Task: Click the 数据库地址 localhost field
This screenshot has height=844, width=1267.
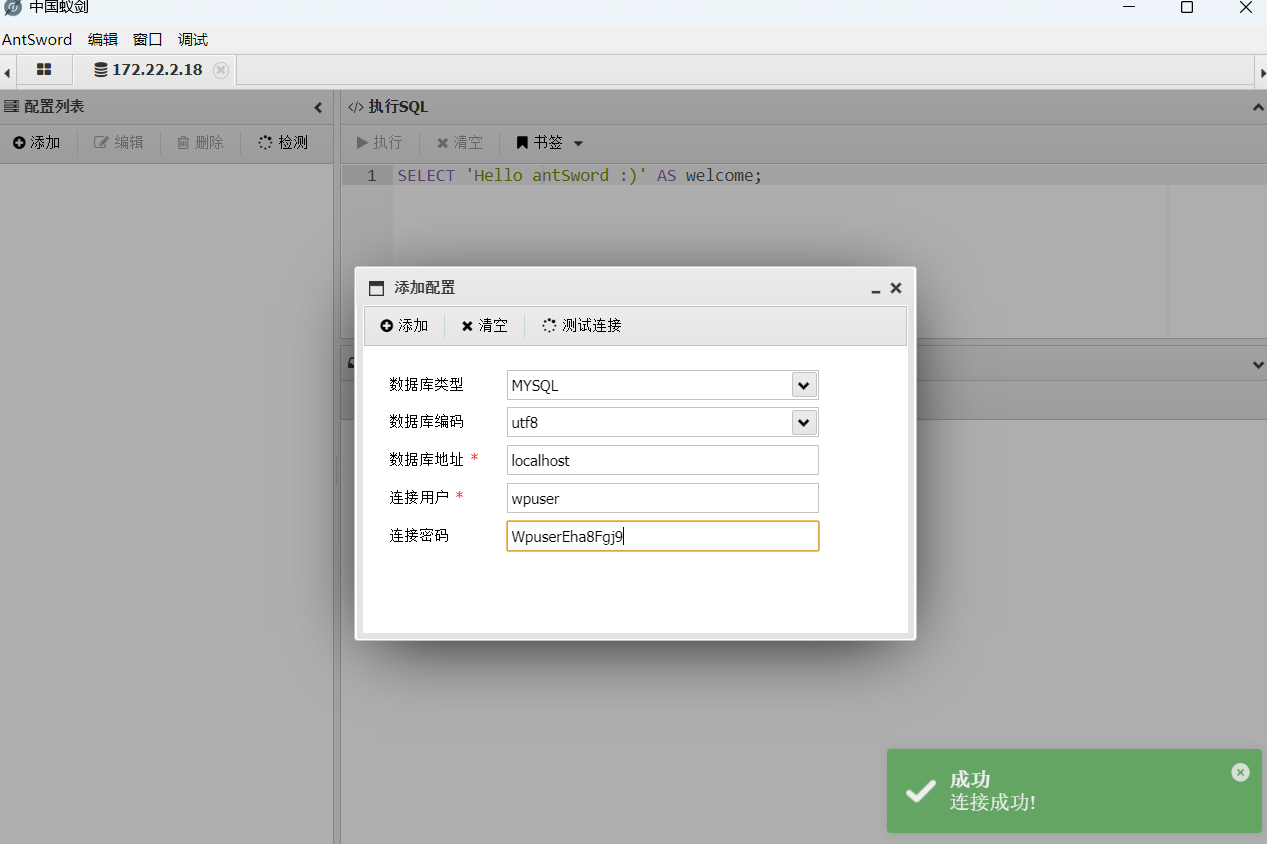Action: [x=663, y=460]
